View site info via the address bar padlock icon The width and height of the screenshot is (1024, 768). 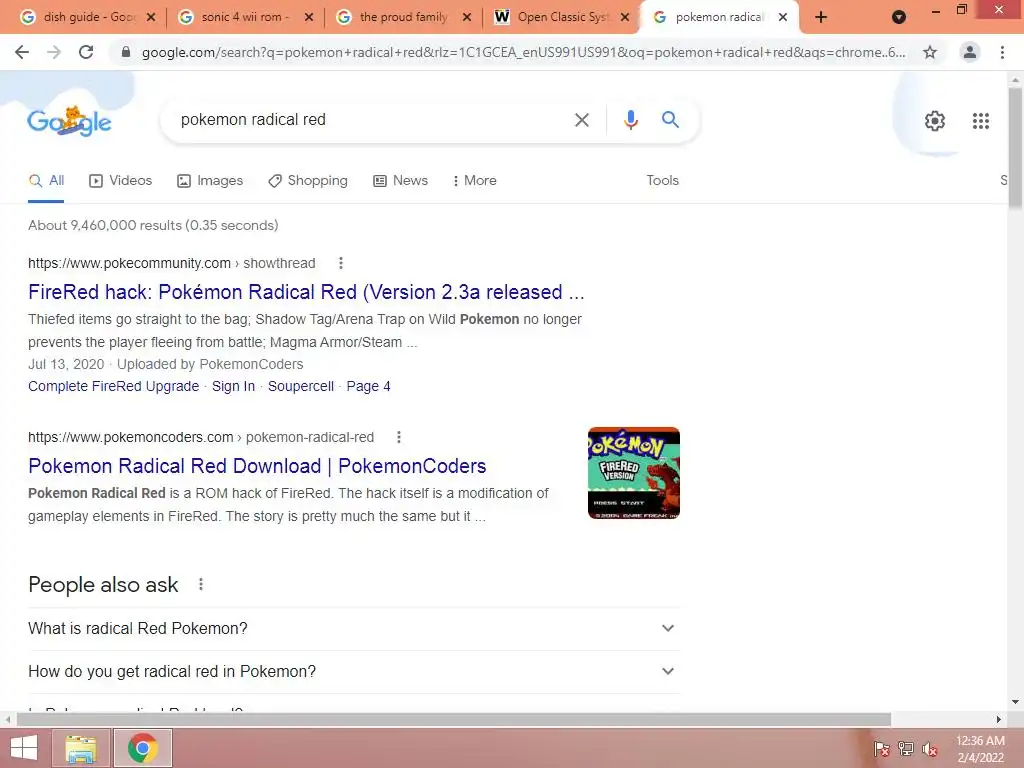[x=126, y=52]
